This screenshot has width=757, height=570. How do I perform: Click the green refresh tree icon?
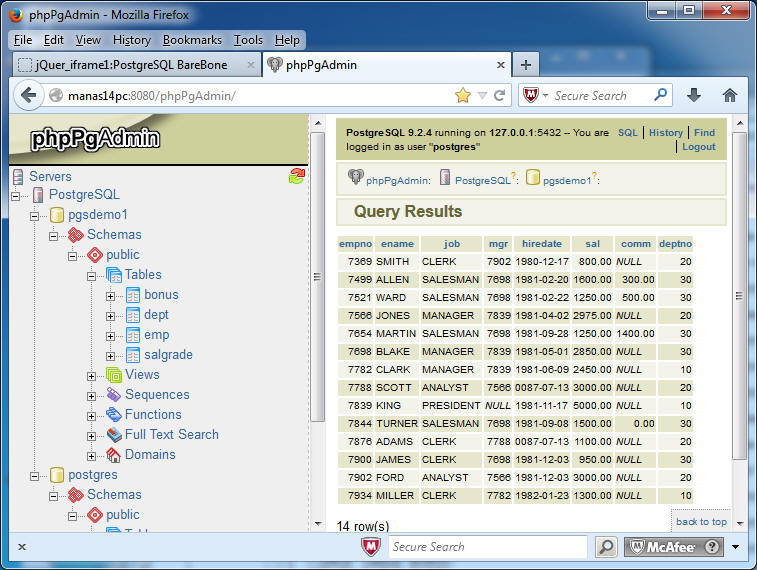pos(297,176)
